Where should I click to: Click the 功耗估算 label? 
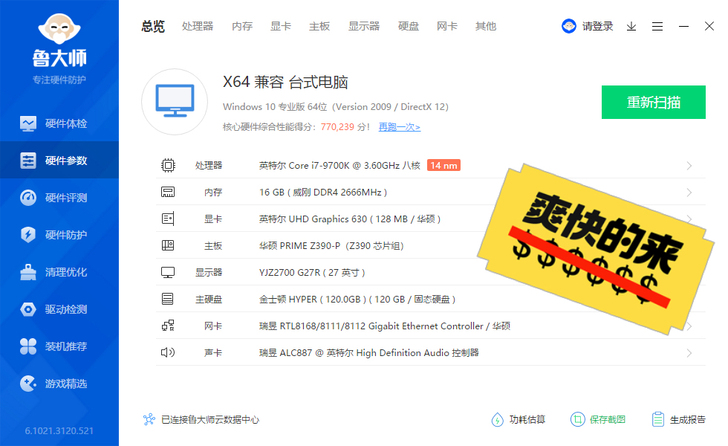[527, 420]
